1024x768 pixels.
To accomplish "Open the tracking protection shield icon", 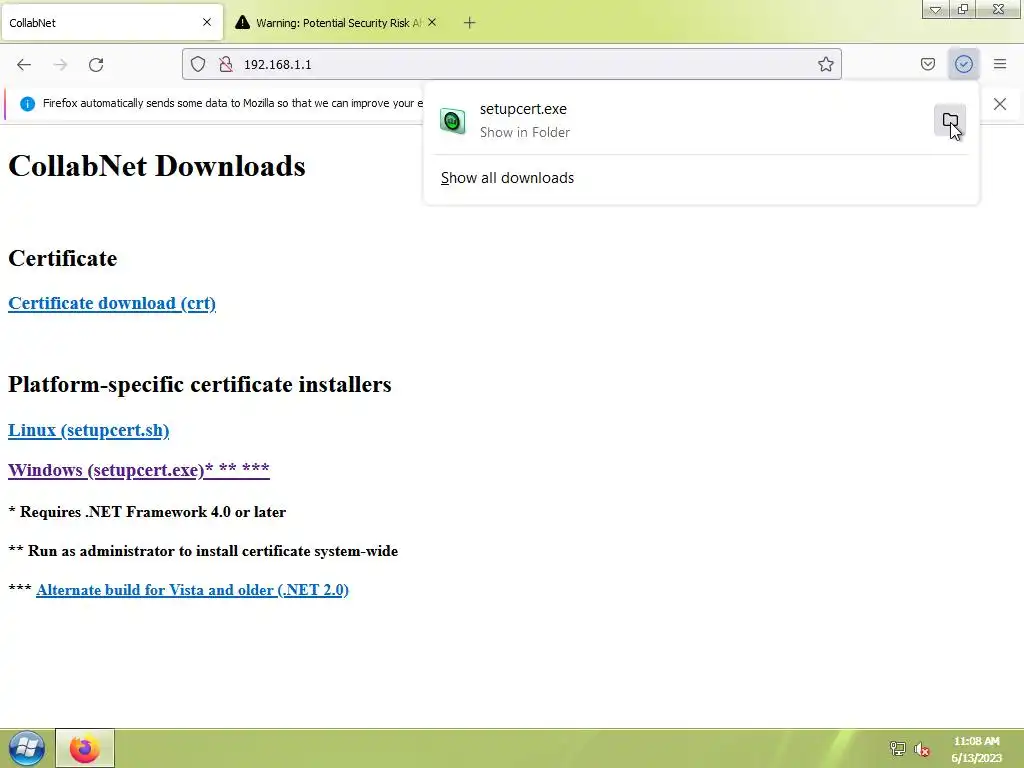I will coord(198,64).
